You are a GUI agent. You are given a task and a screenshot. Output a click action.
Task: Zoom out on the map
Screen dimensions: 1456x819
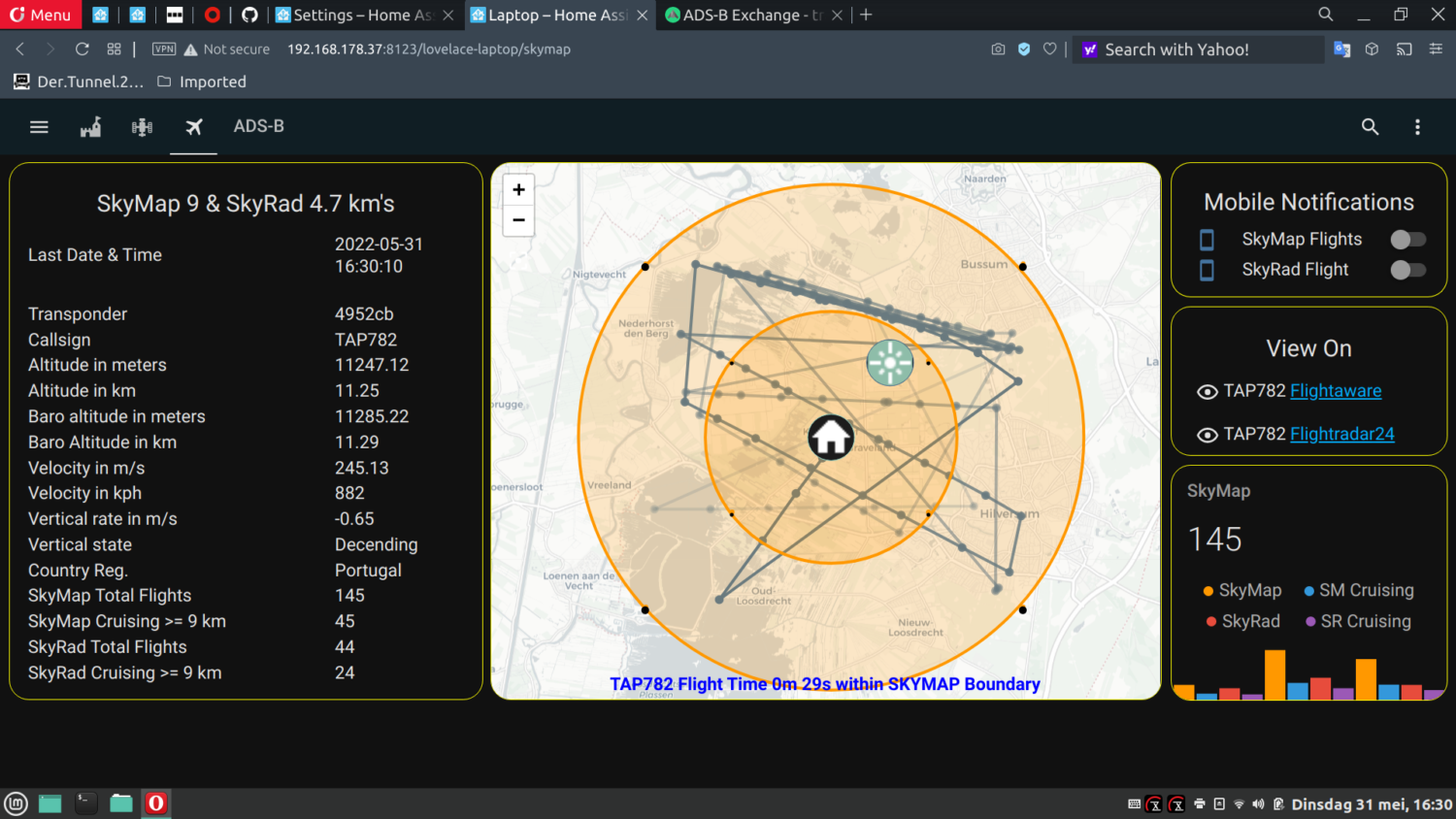point(518,220)
